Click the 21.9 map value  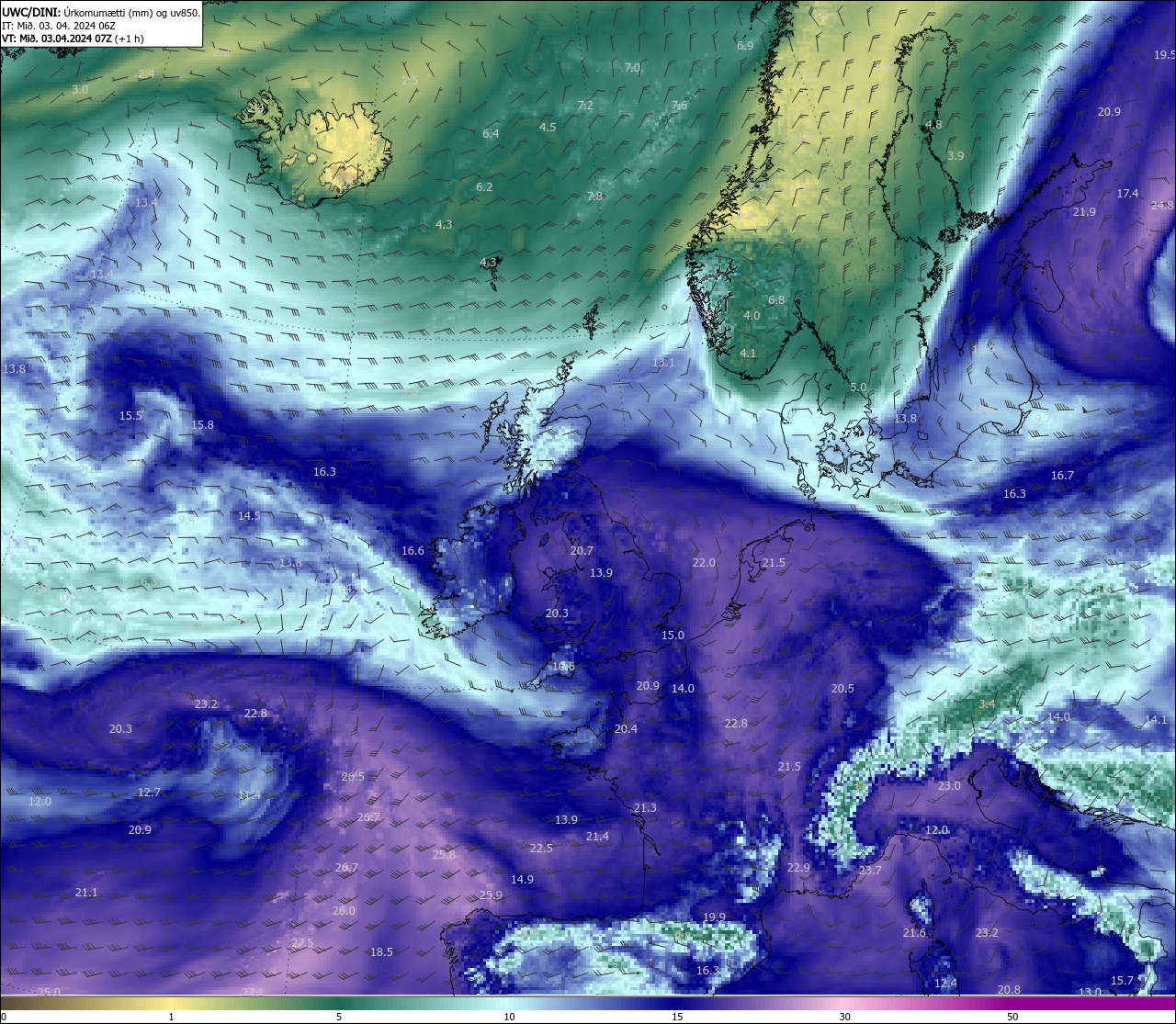pos(1084,212)
